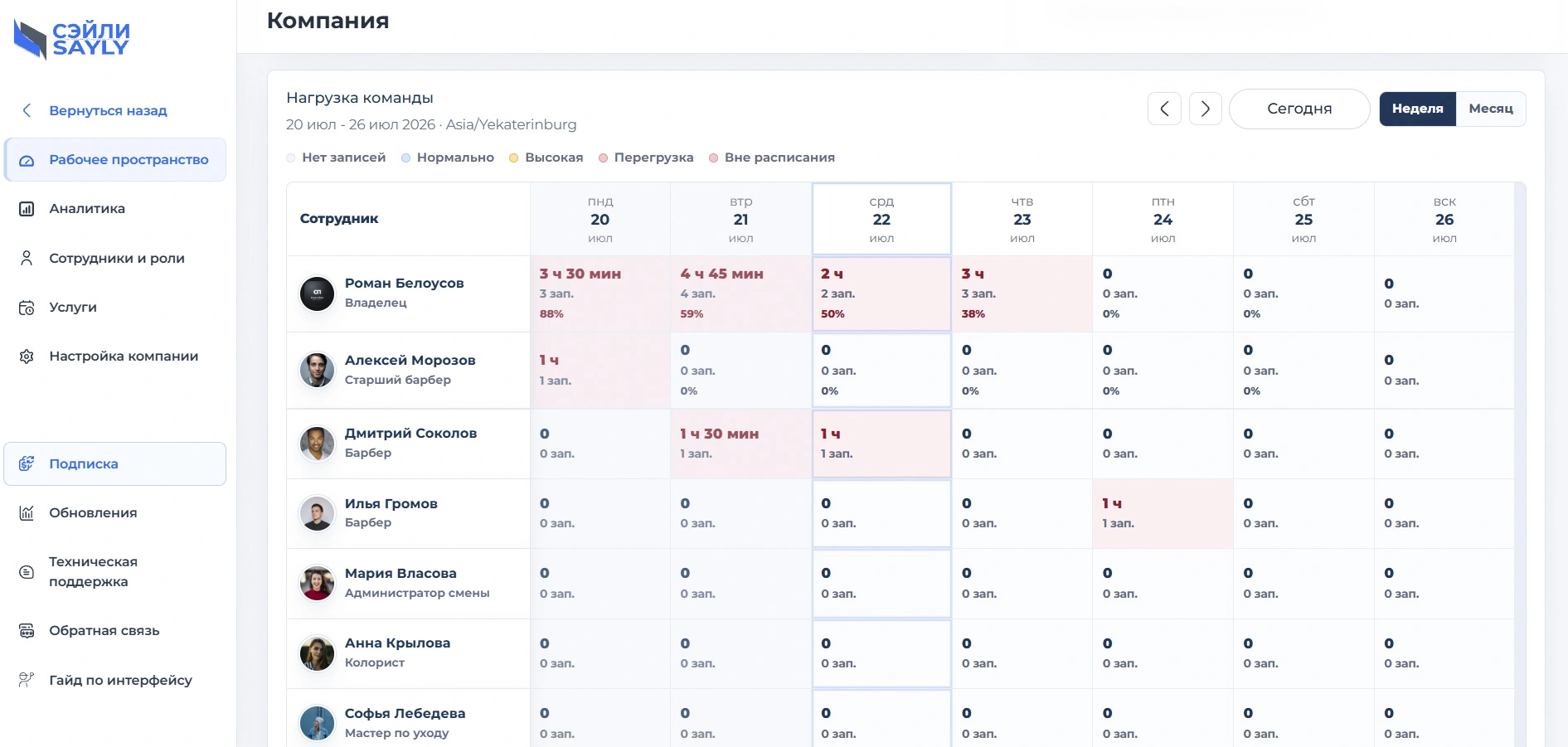Click the Настройка компании gear icon
This screenshot has width=1568, height=747.
coord(27,357)
